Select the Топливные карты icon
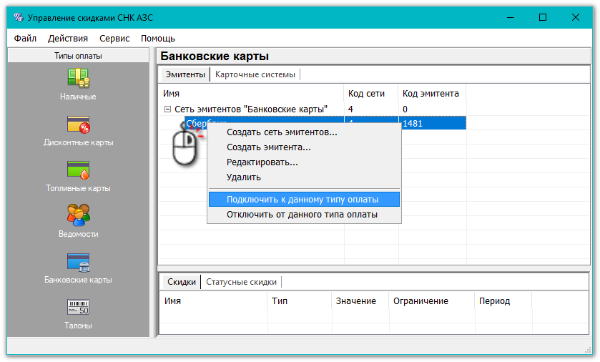The height and width of the screenshot is (362, 600). click(x=78, y=170)
